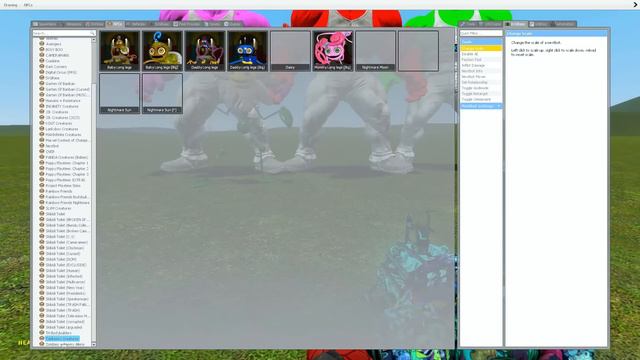Viewport: 640px width, 360px height.
Task: Click the Garten Of Banban category icon
Action: coord(42,83)
